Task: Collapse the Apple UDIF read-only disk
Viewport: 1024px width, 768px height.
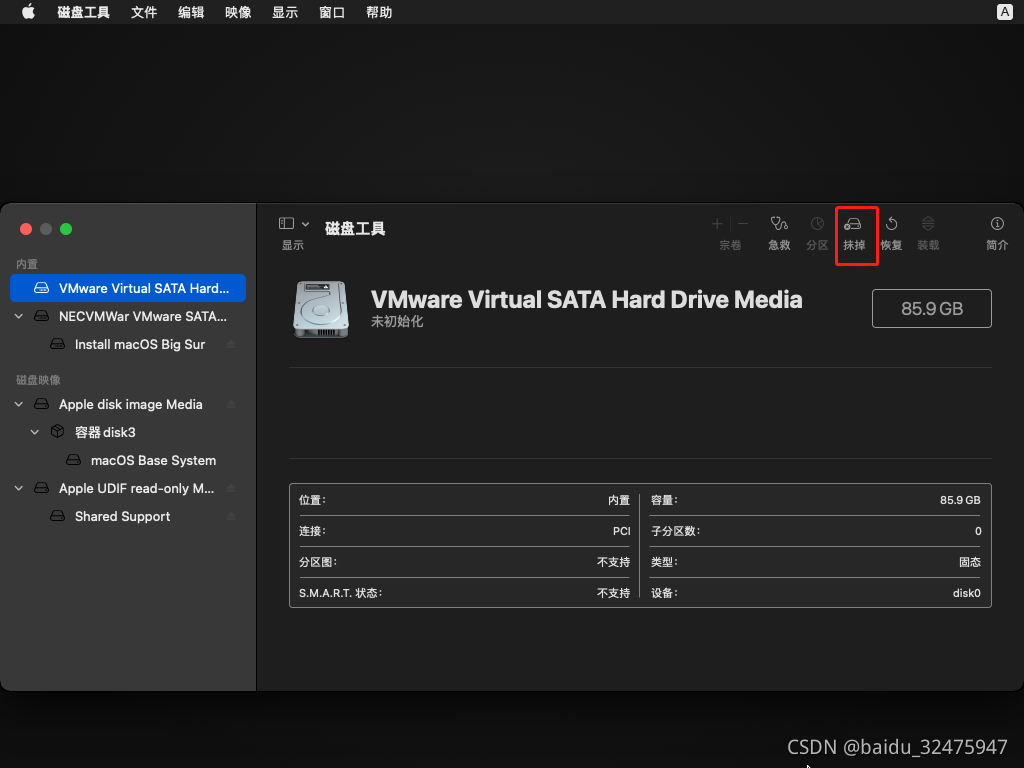Action: 19,488
